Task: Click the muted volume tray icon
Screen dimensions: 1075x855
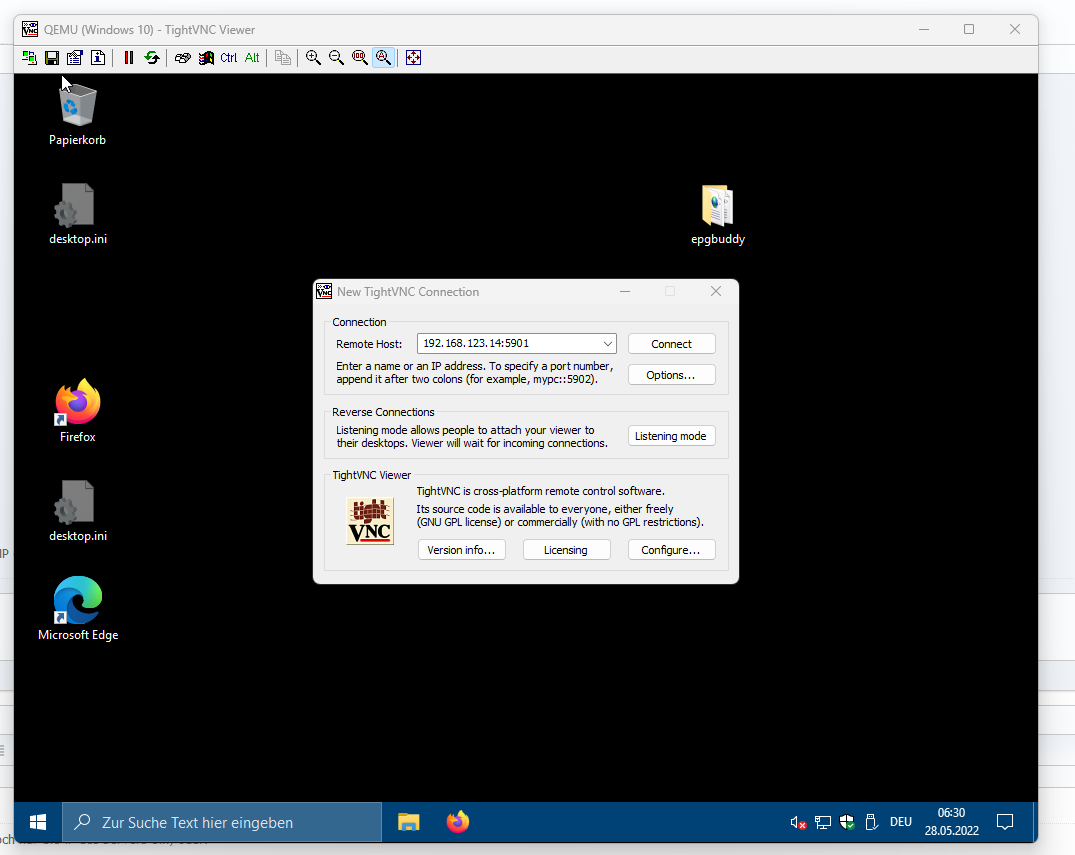Action: coord(797,822)
